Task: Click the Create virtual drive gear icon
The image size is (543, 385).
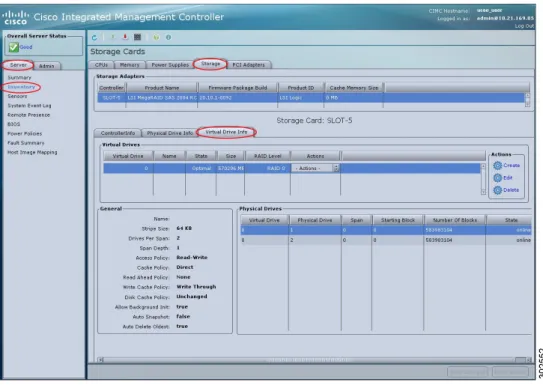Action: pos(498,165)
